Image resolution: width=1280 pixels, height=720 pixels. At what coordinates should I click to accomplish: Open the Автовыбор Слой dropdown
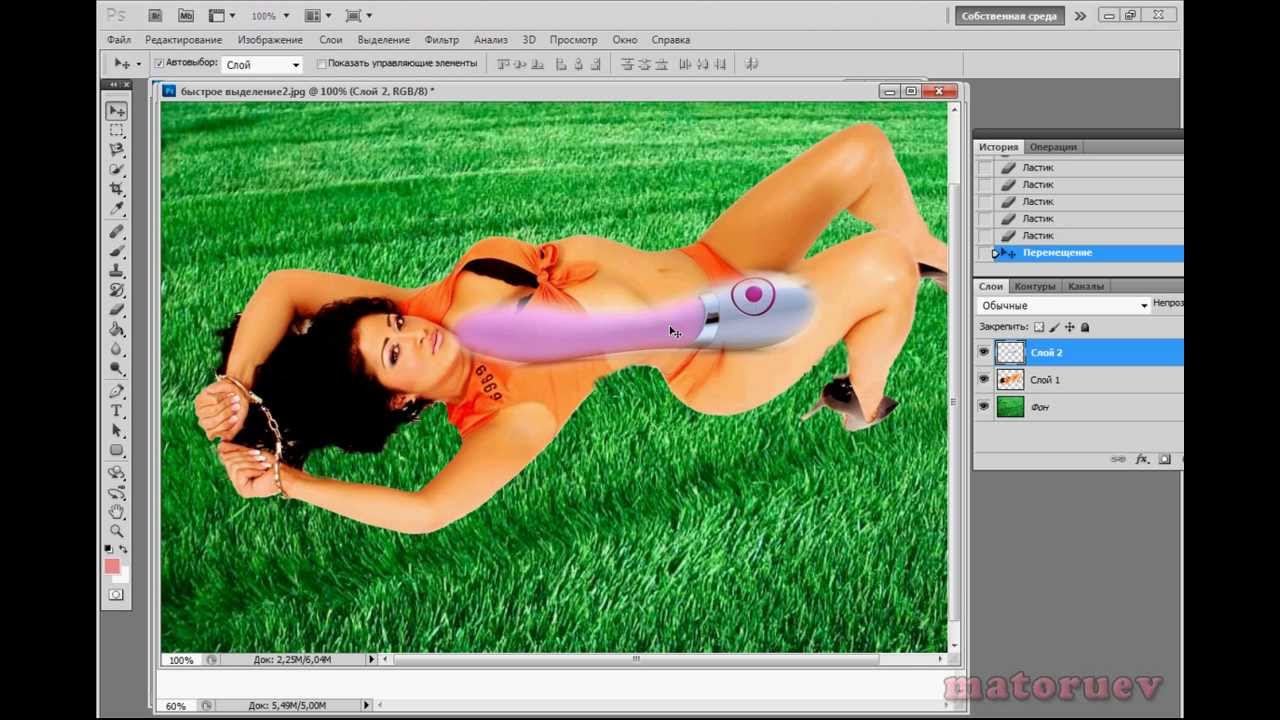coord(262,65)
